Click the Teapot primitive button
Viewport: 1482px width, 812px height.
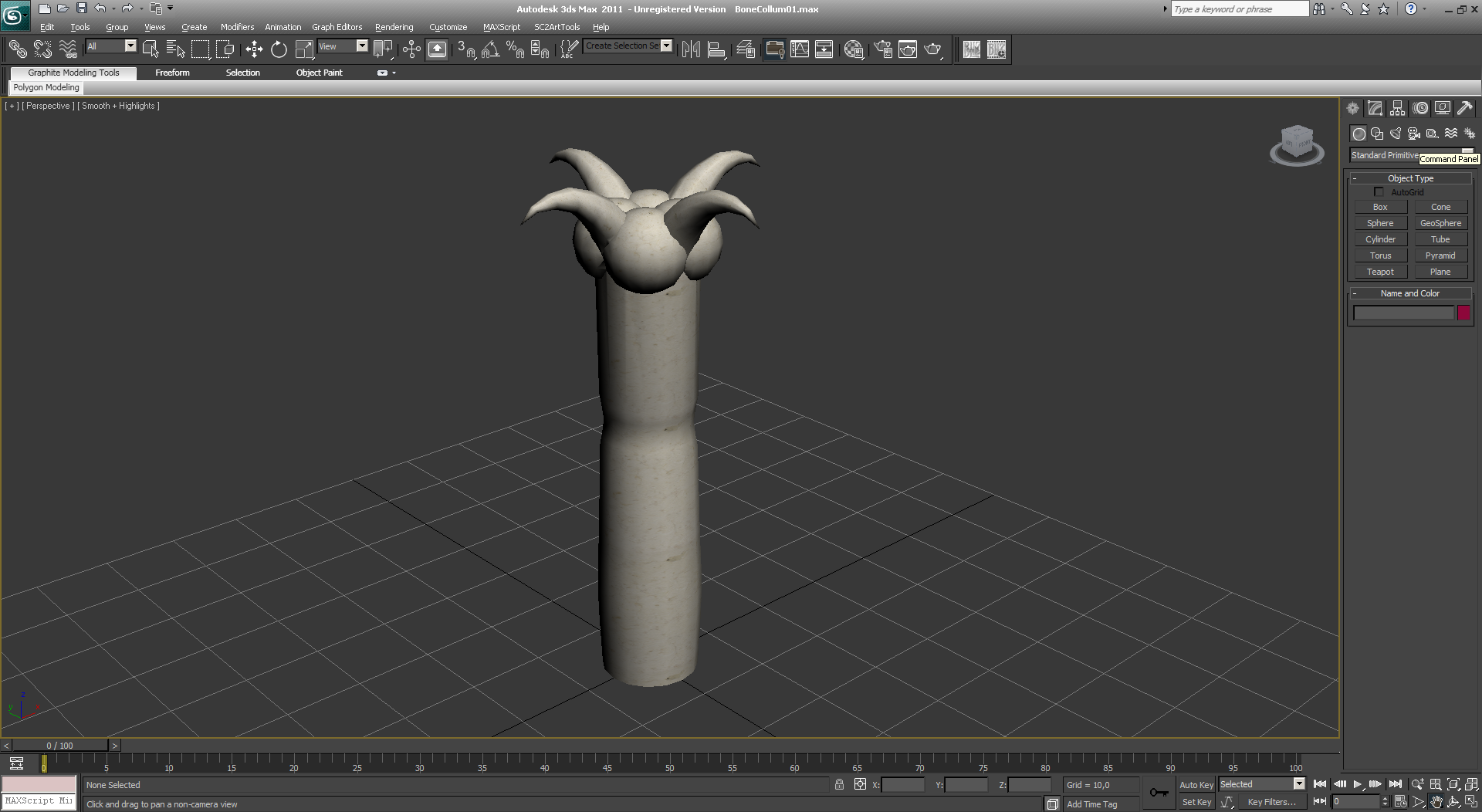(1380, 272)
